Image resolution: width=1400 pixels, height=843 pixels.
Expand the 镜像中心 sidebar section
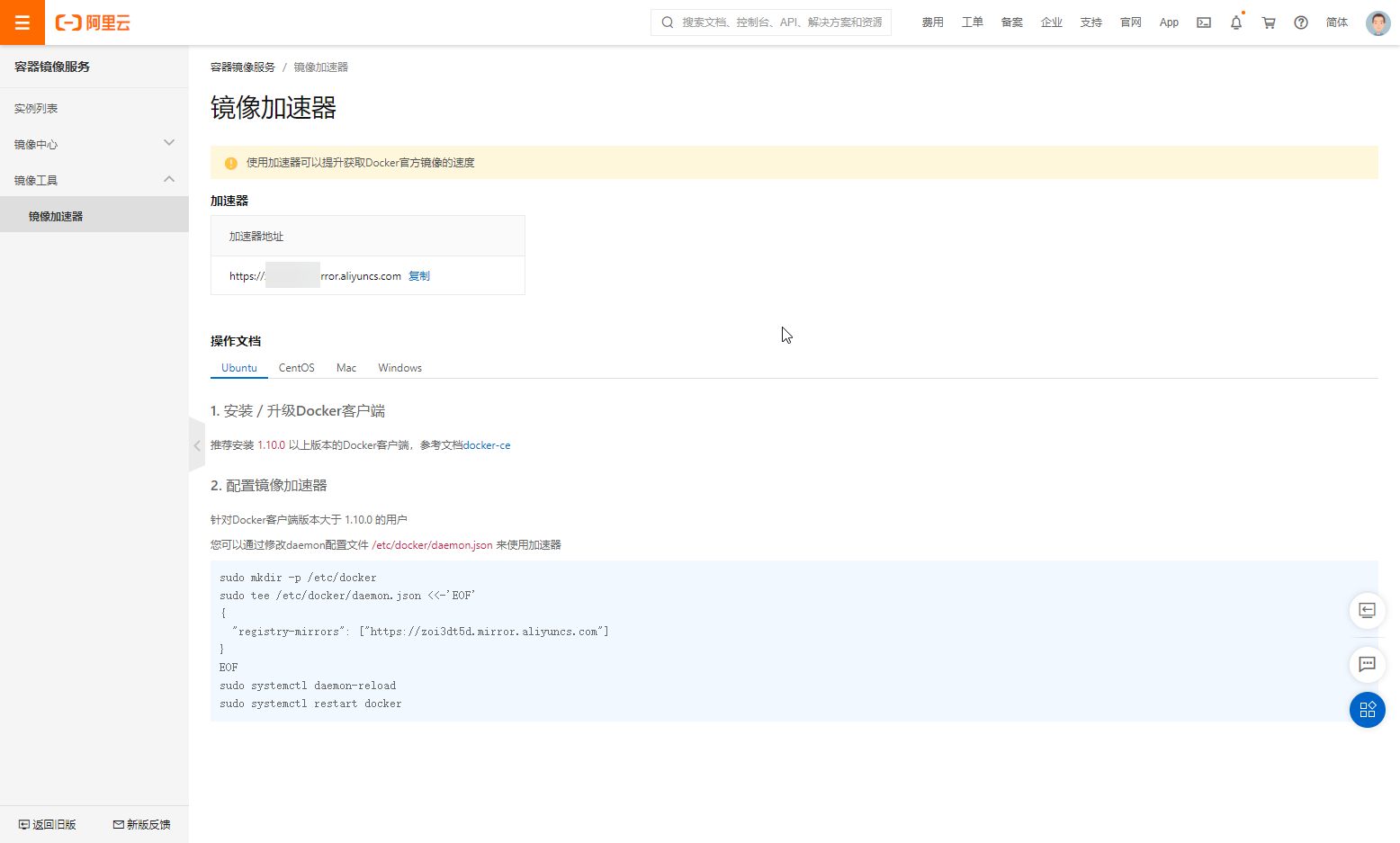tap(94, 144)
